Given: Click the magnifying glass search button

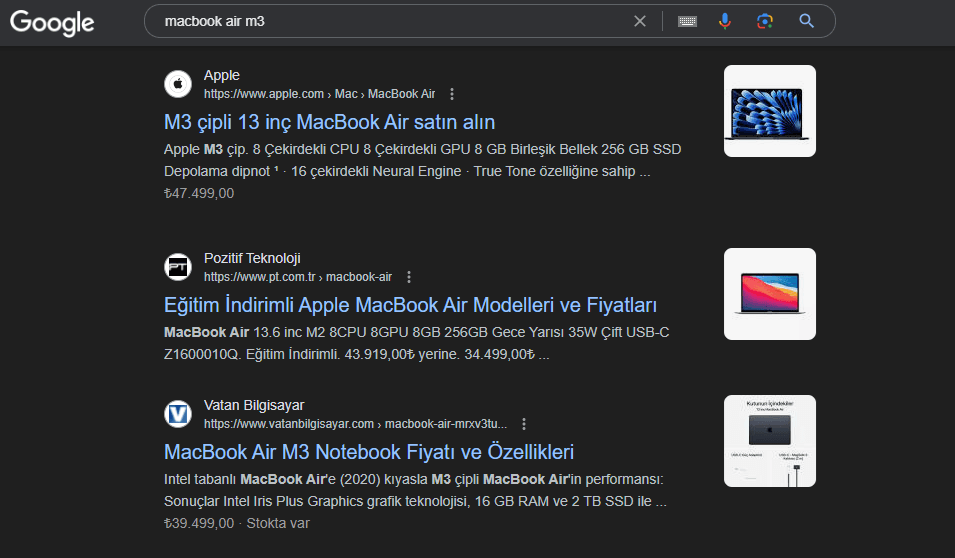Looking at the screenshot, I should [806, 21].
